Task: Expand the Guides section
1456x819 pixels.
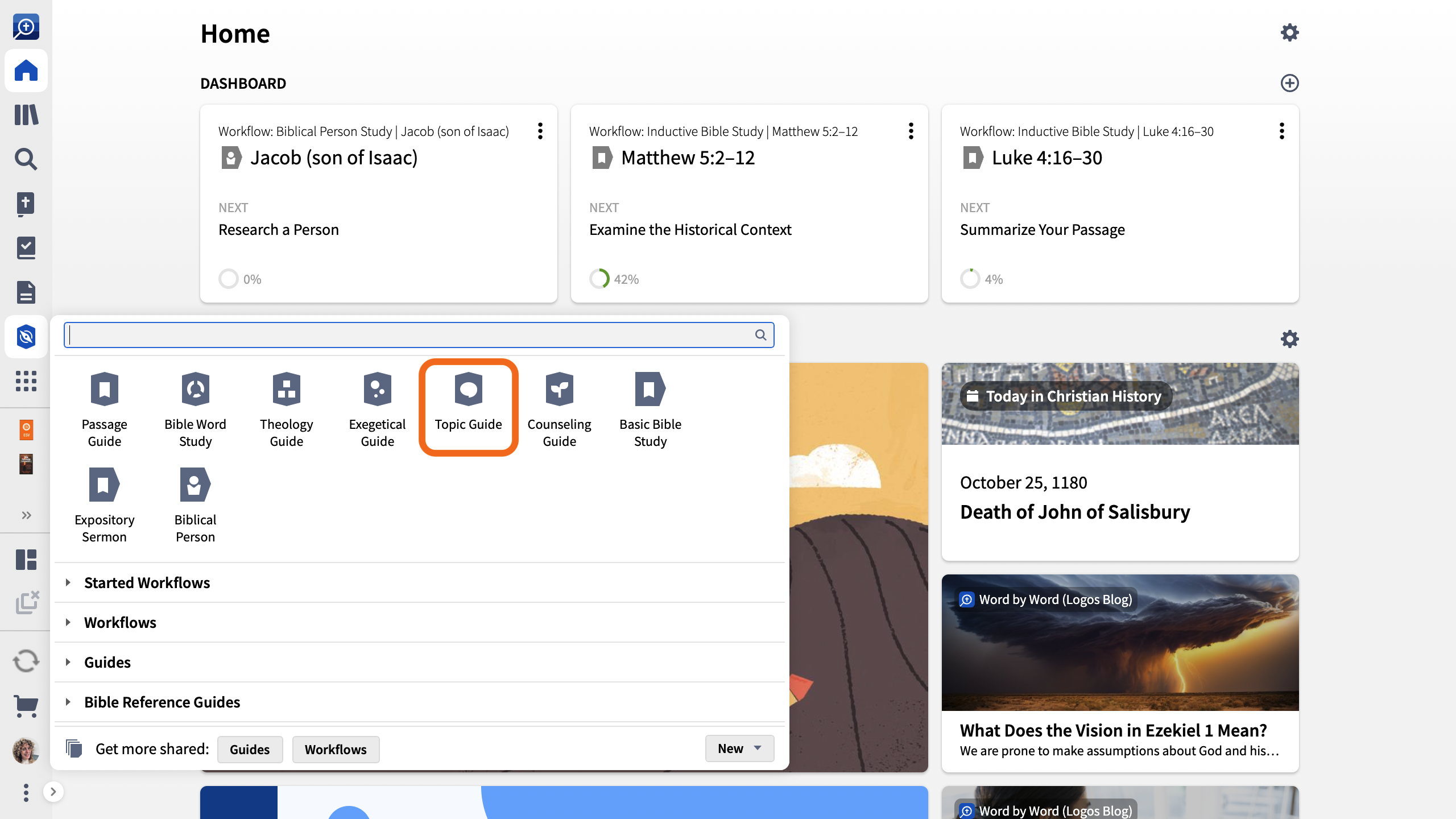Action: [x=420, y=662]
